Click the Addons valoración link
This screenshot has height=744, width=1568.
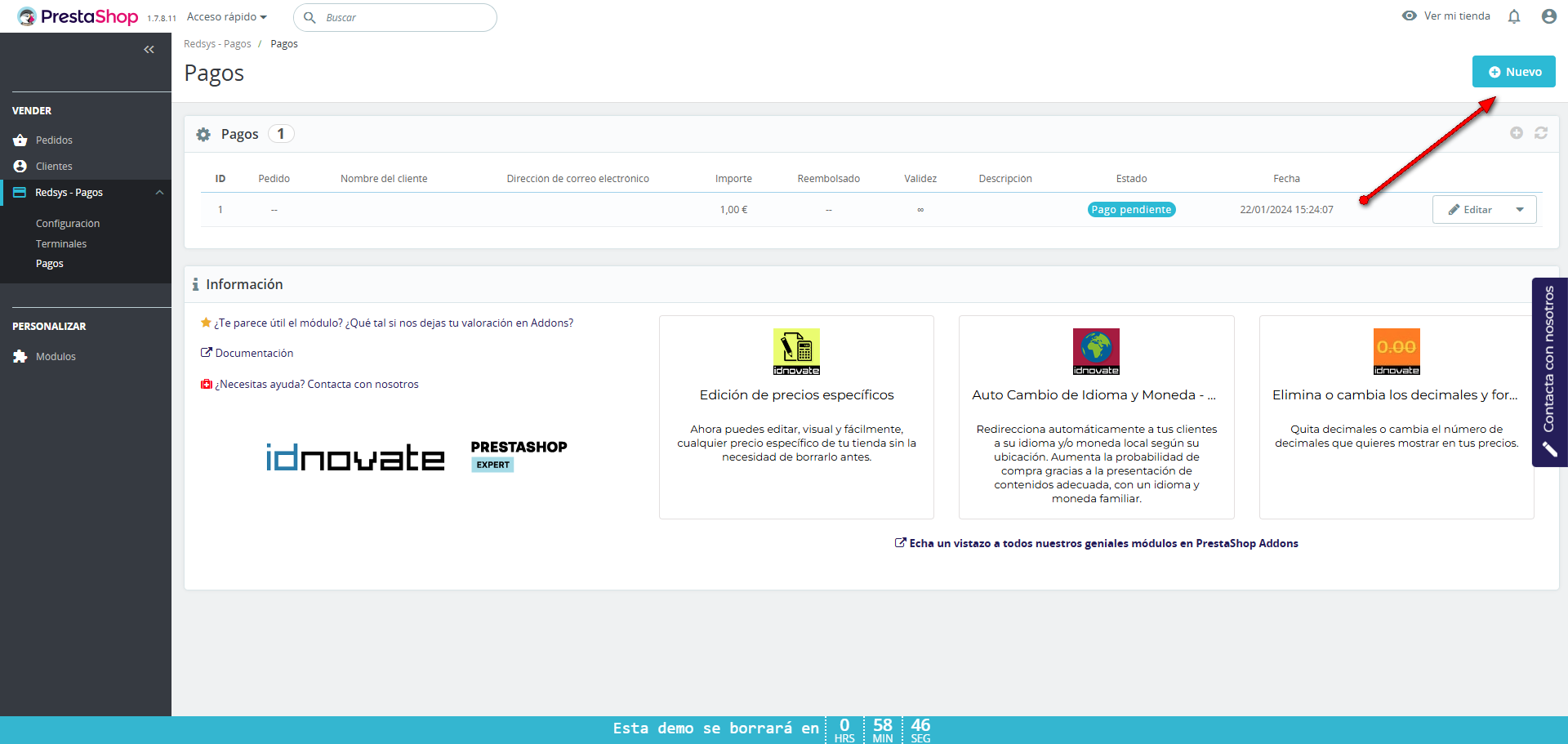(x=394, y=323)
